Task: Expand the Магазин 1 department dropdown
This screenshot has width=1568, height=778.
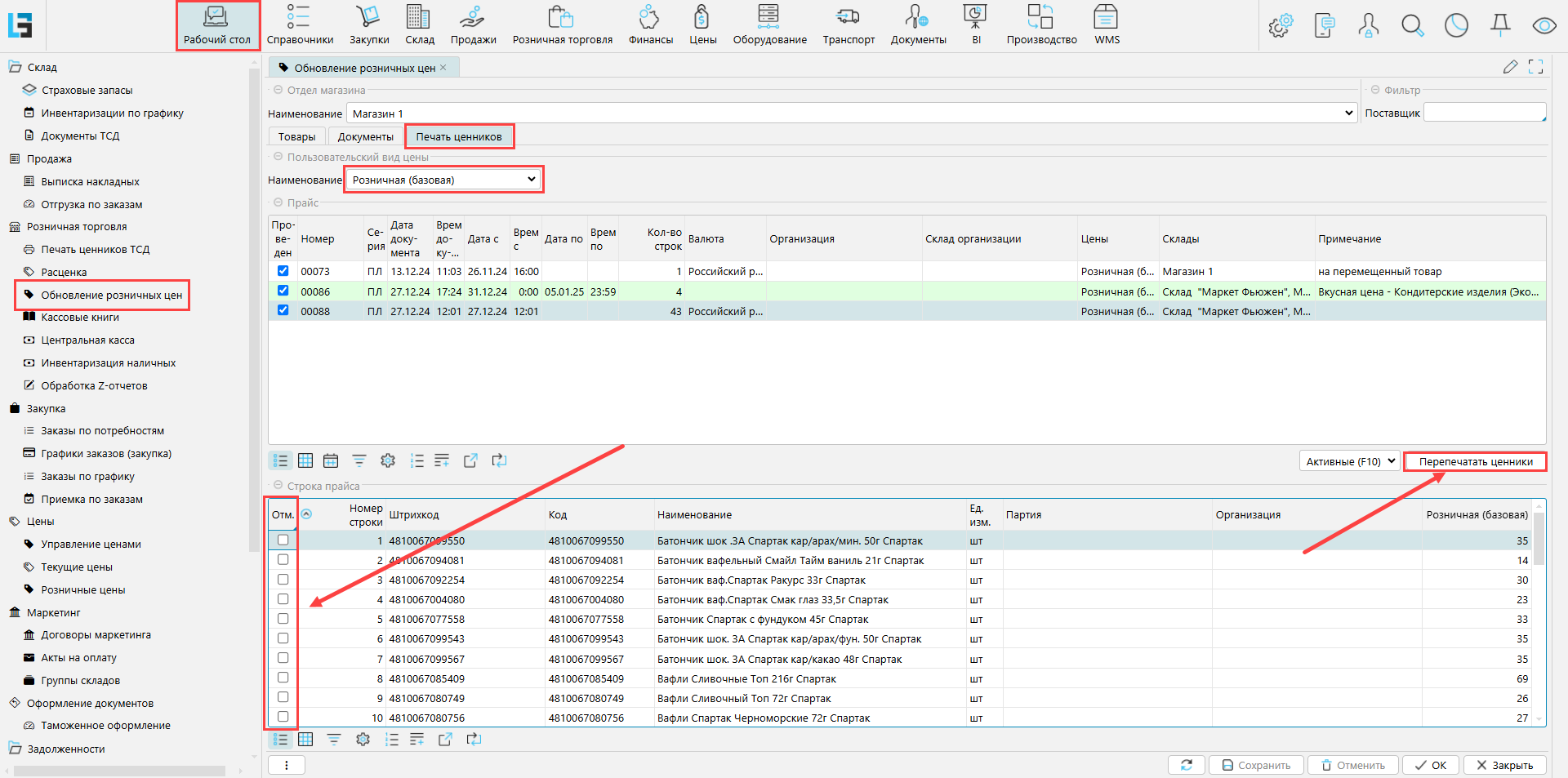Action: point(1348,113)
